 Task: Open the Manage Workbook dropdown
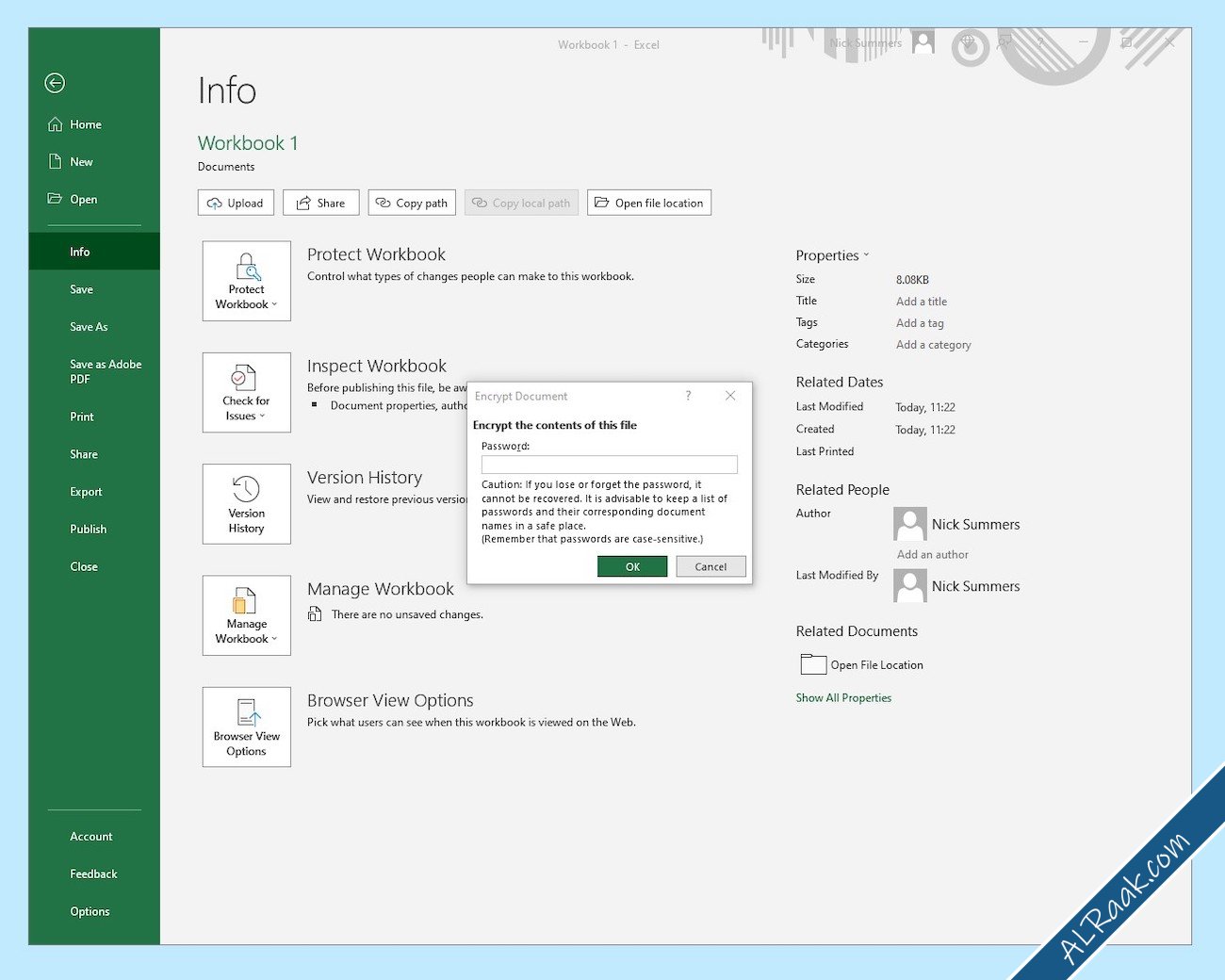click(x=247, y=615)
